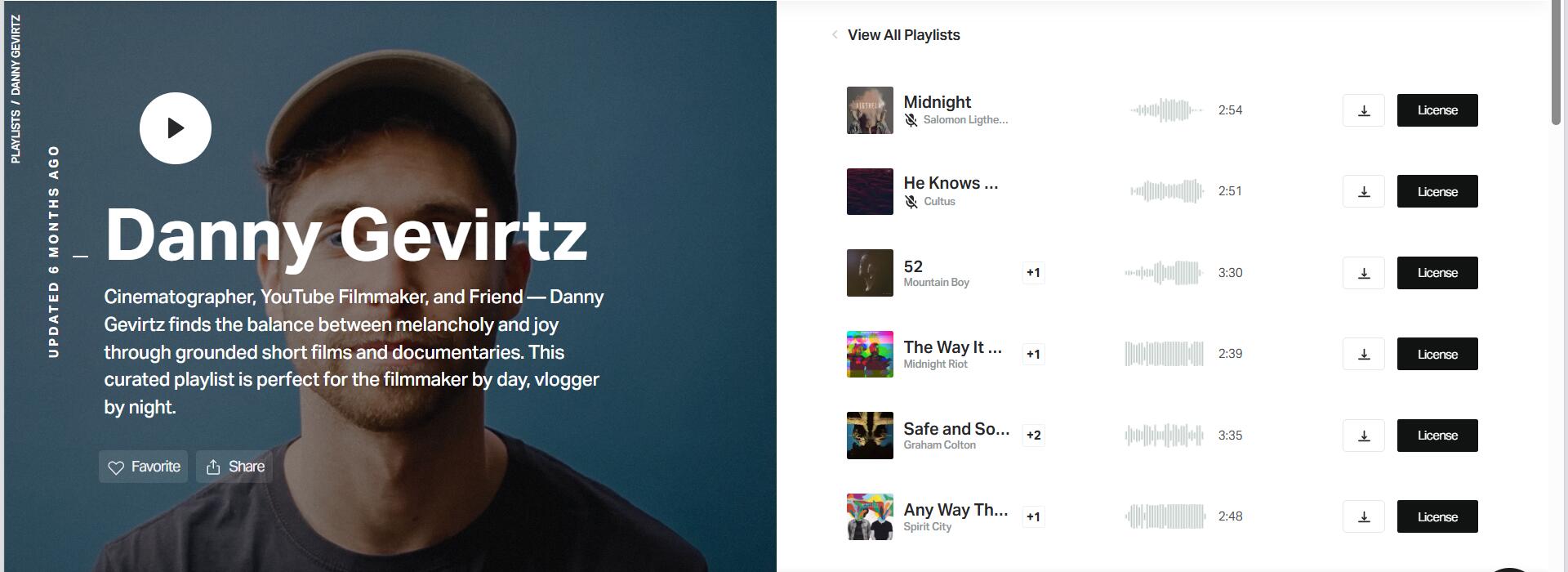Expand the +2 versions for Safe and So...

(1033, 436)
